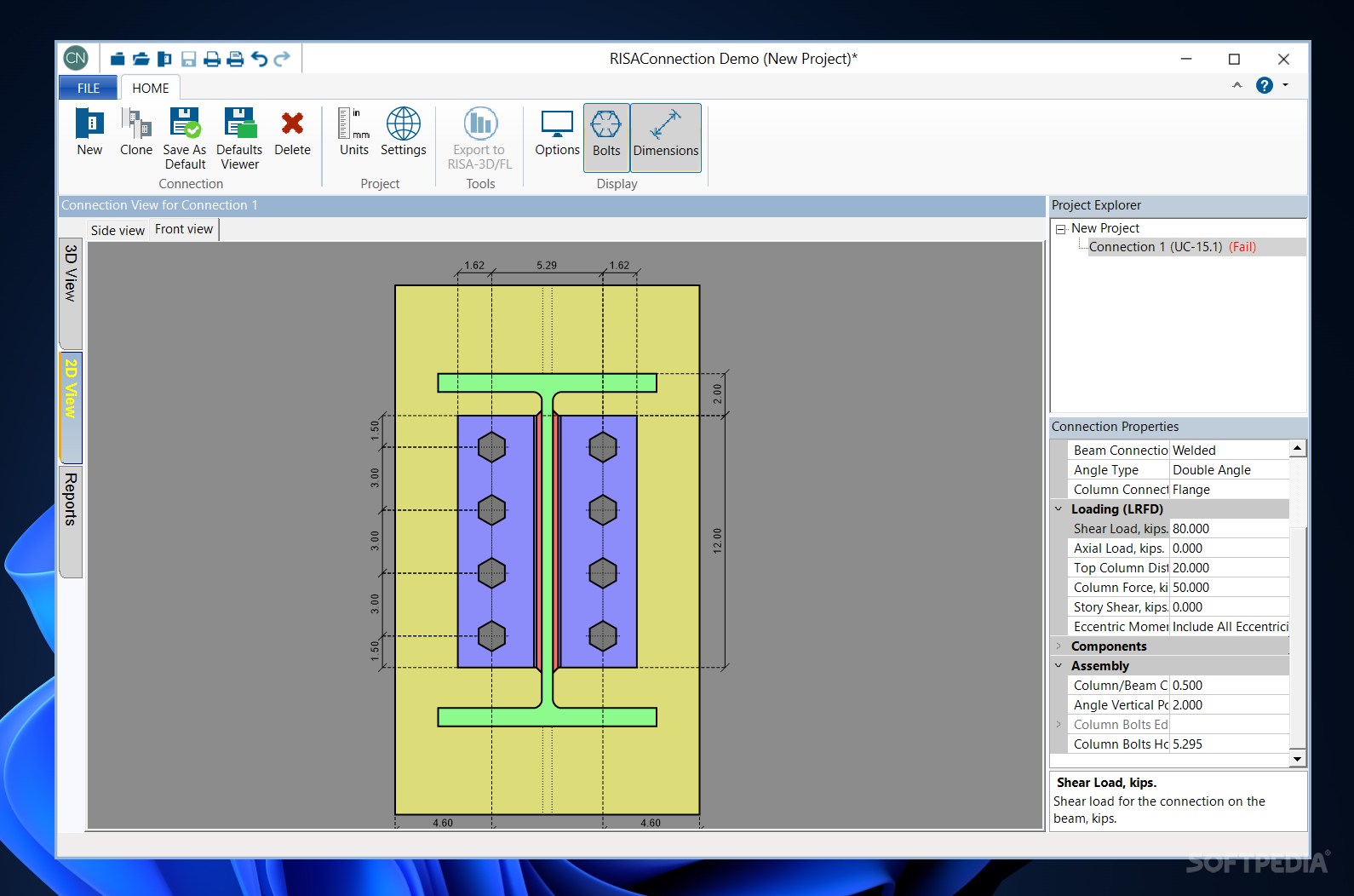Edit Column/Beam C value 0.500

1230,685
